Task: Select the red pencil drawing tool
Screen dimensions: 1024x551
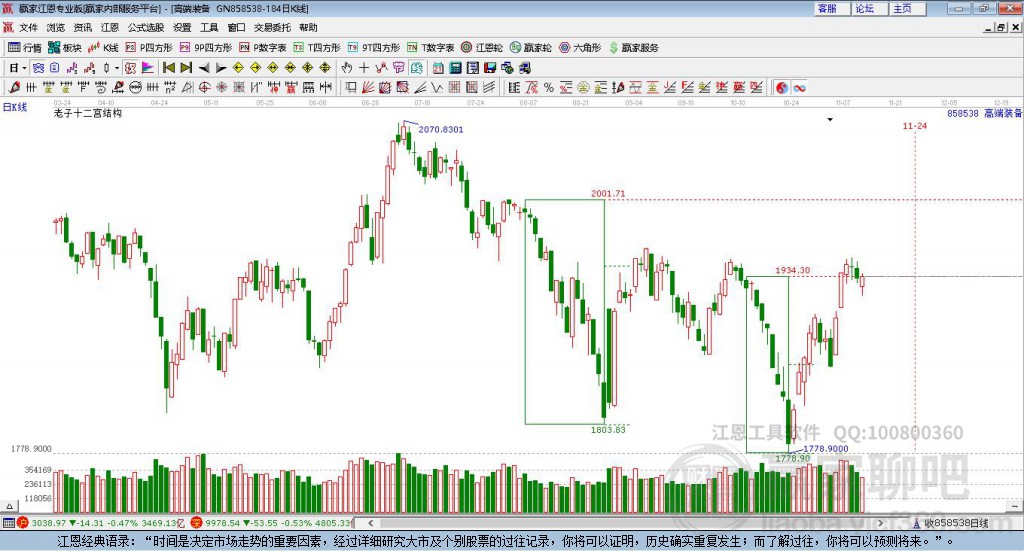Action: [x=14, y=87]
